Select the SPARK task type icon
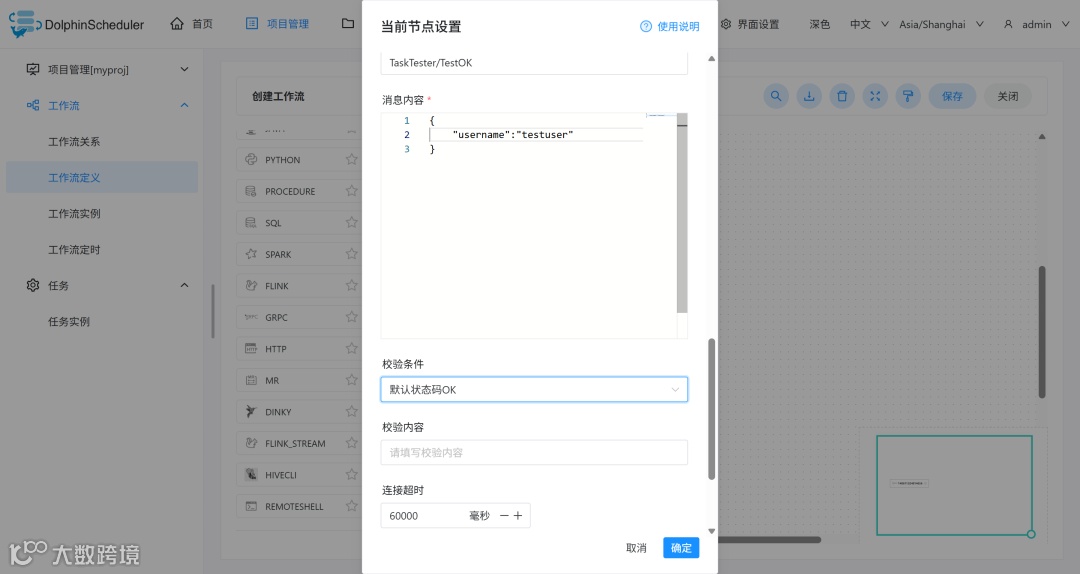The width and height of the screenshot is (1080, 574). coord(251,254)
